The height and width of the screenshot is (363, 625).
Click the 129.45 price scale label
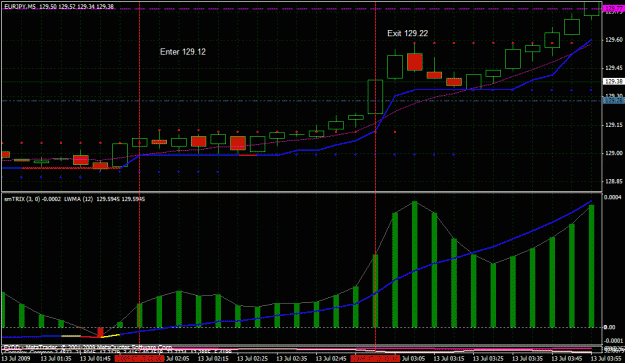click(614, 68)
